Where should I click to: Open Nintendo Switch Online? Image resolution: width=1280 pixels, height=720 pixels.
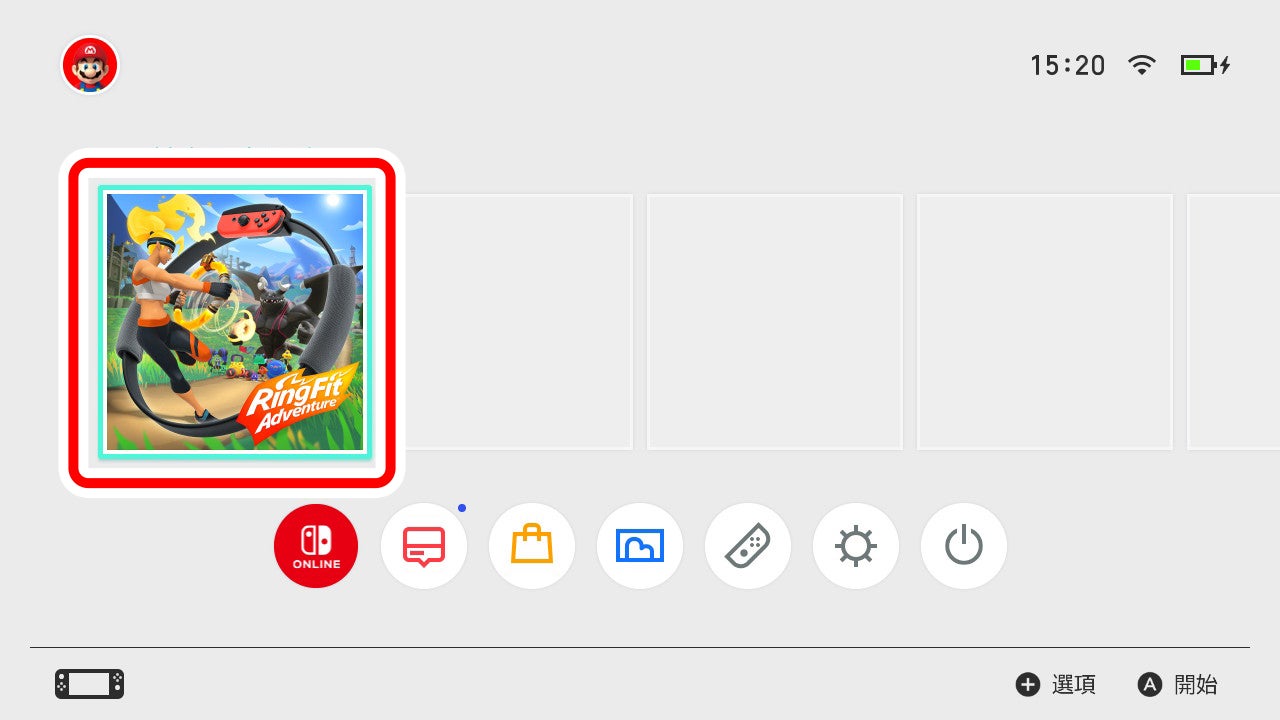coord(316,546)
